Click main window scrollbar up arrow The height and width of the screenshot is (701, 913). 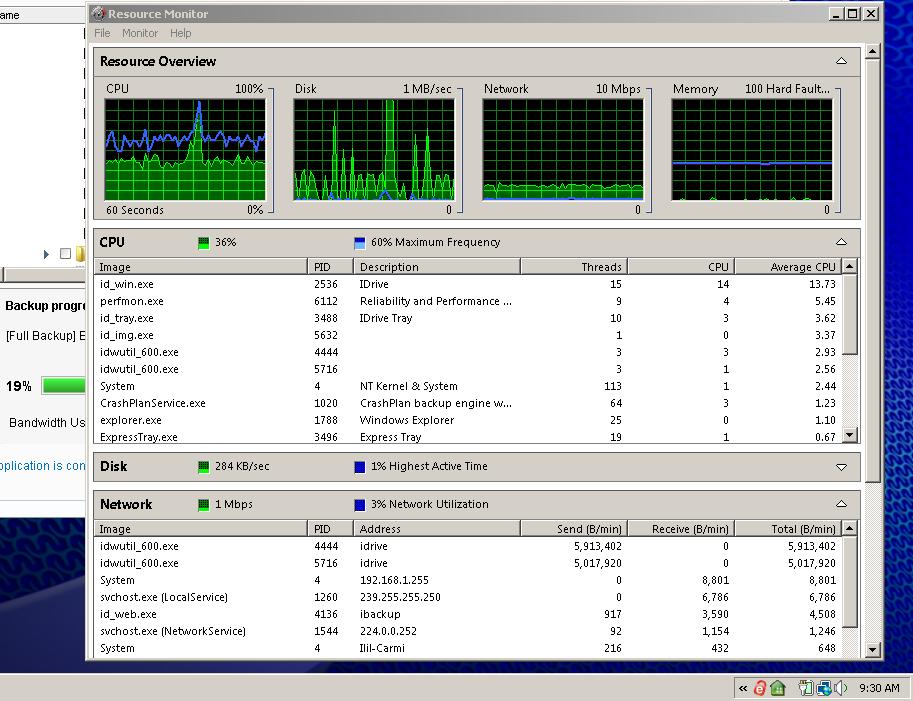(872, 52)
